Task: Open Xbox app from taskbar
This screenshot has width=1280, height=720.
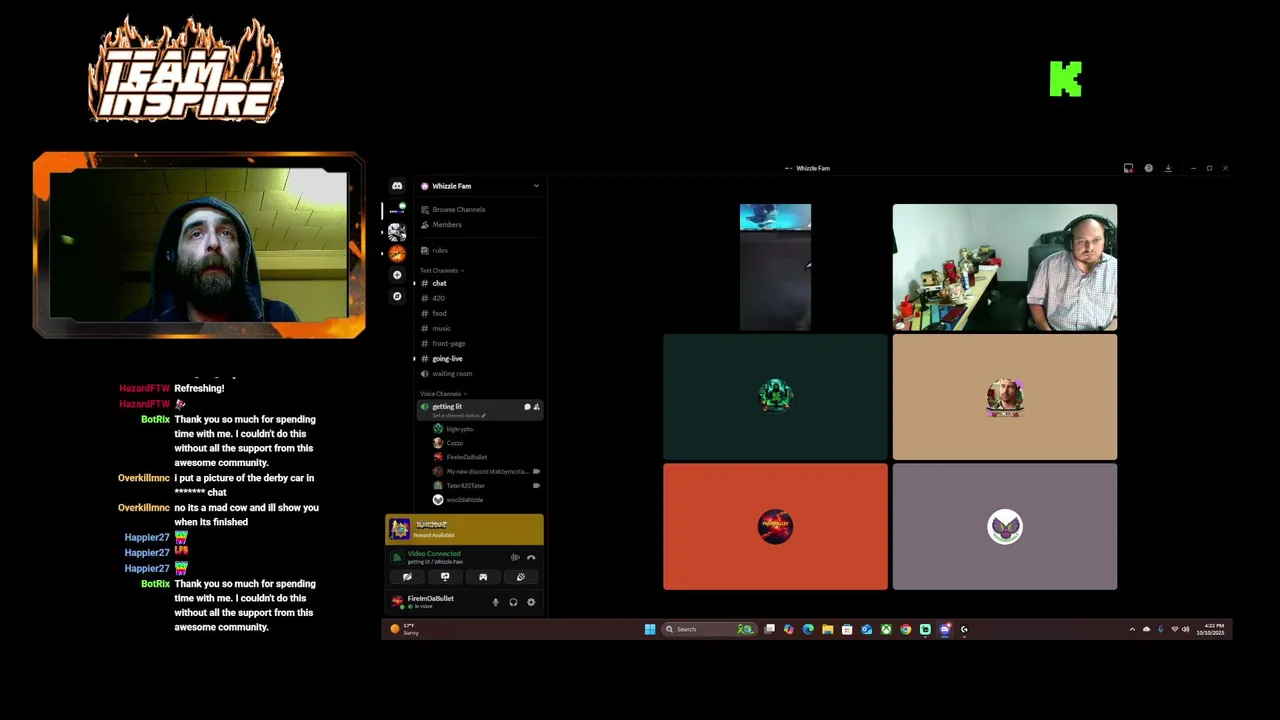Action: [x=886, y=629]
